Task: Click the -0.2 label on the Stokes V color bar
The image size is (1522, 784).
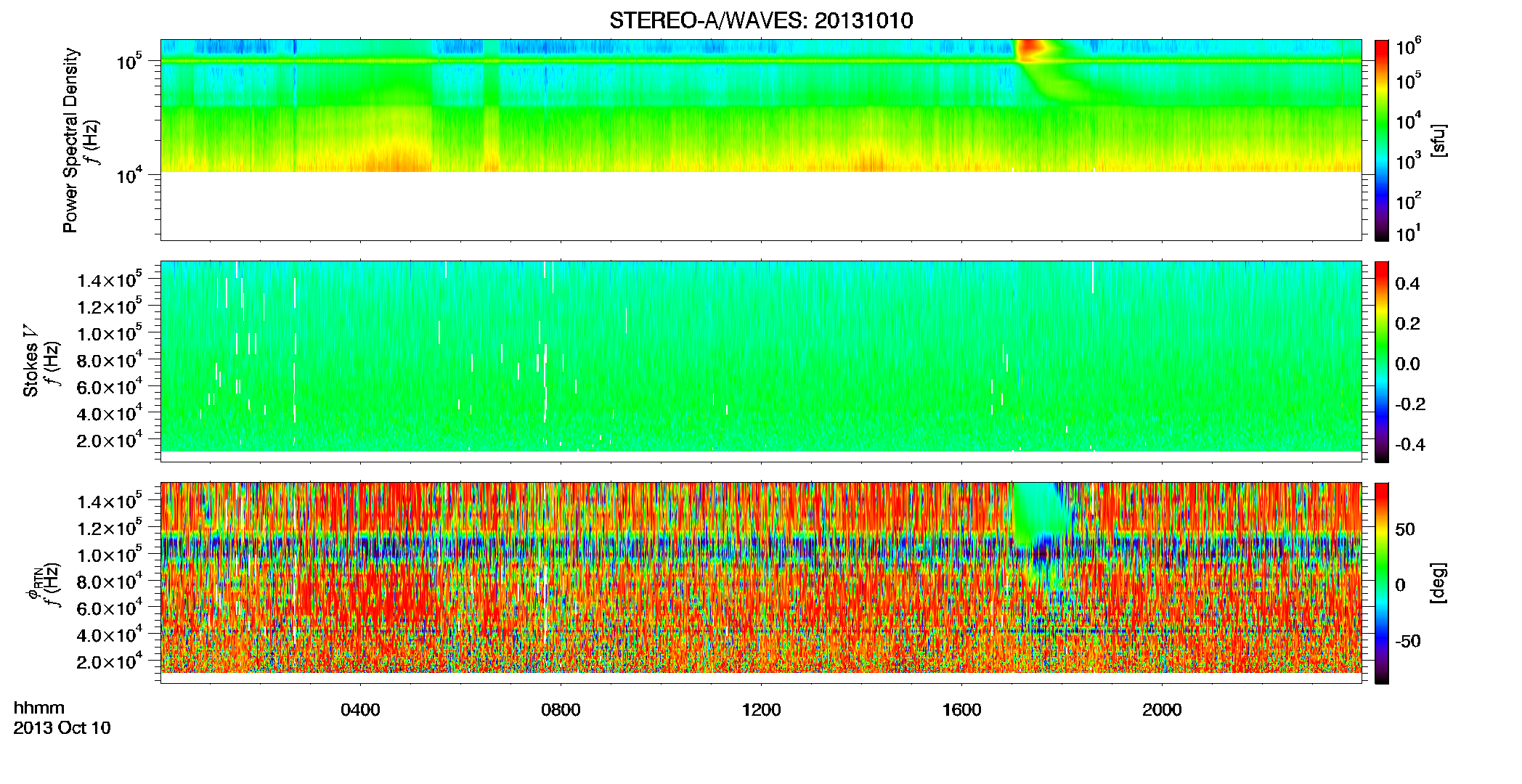Action: point(1409,404)
